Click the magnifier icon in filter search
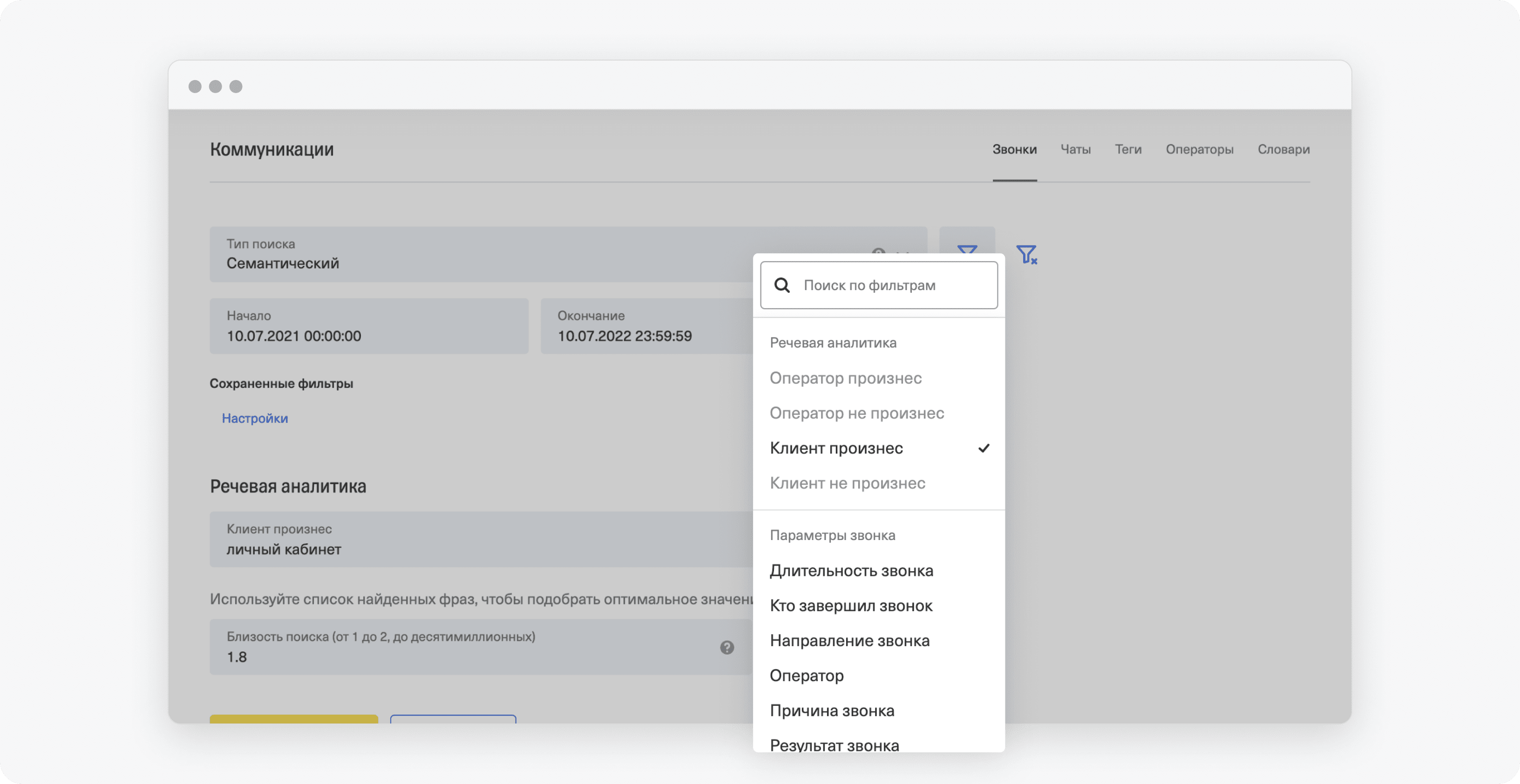This screenshot has width=1520, height=784. pyautogui.click(x=782, y=285)
